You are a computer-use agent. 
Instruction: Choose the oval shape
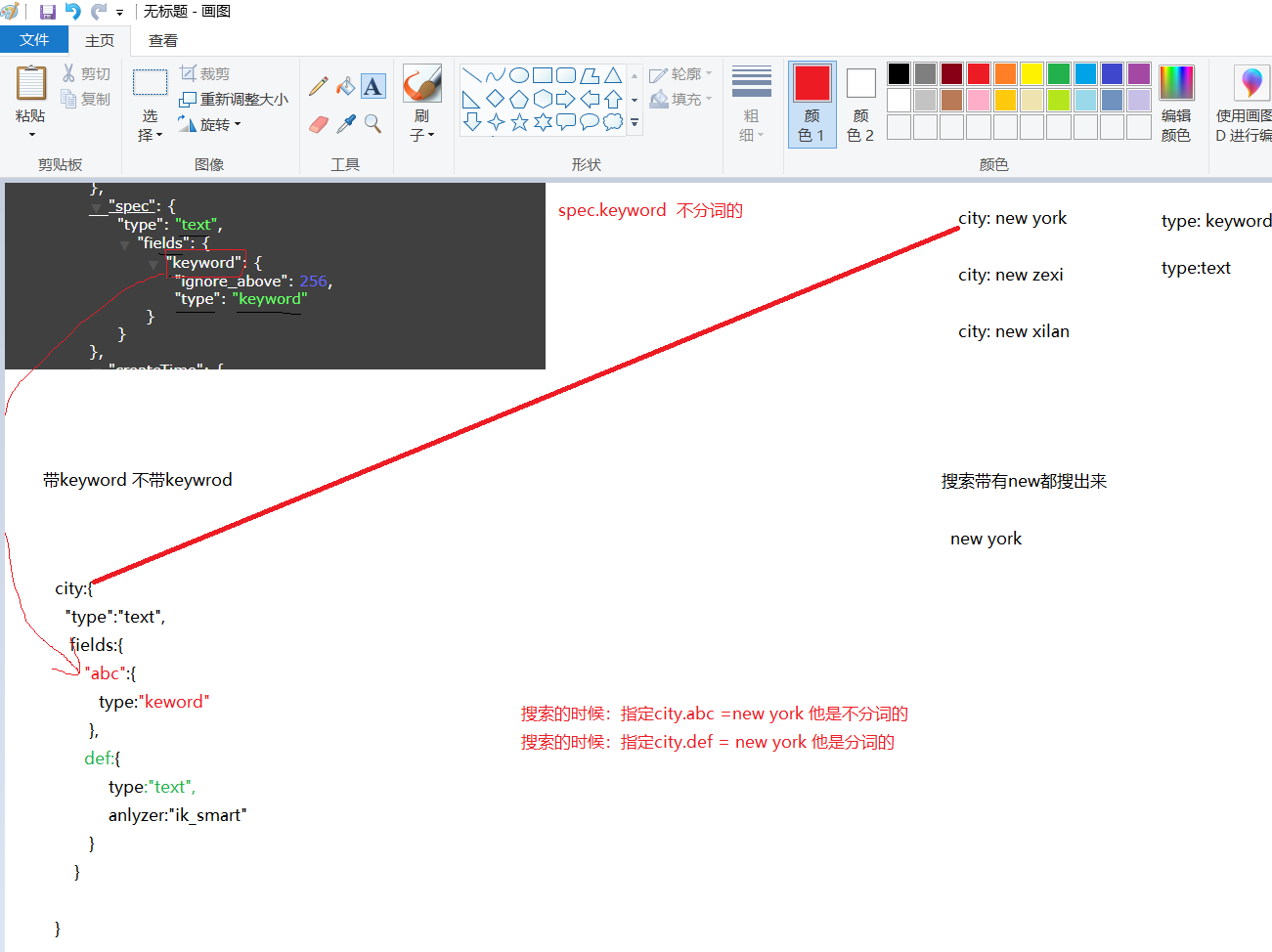point(519,75)
